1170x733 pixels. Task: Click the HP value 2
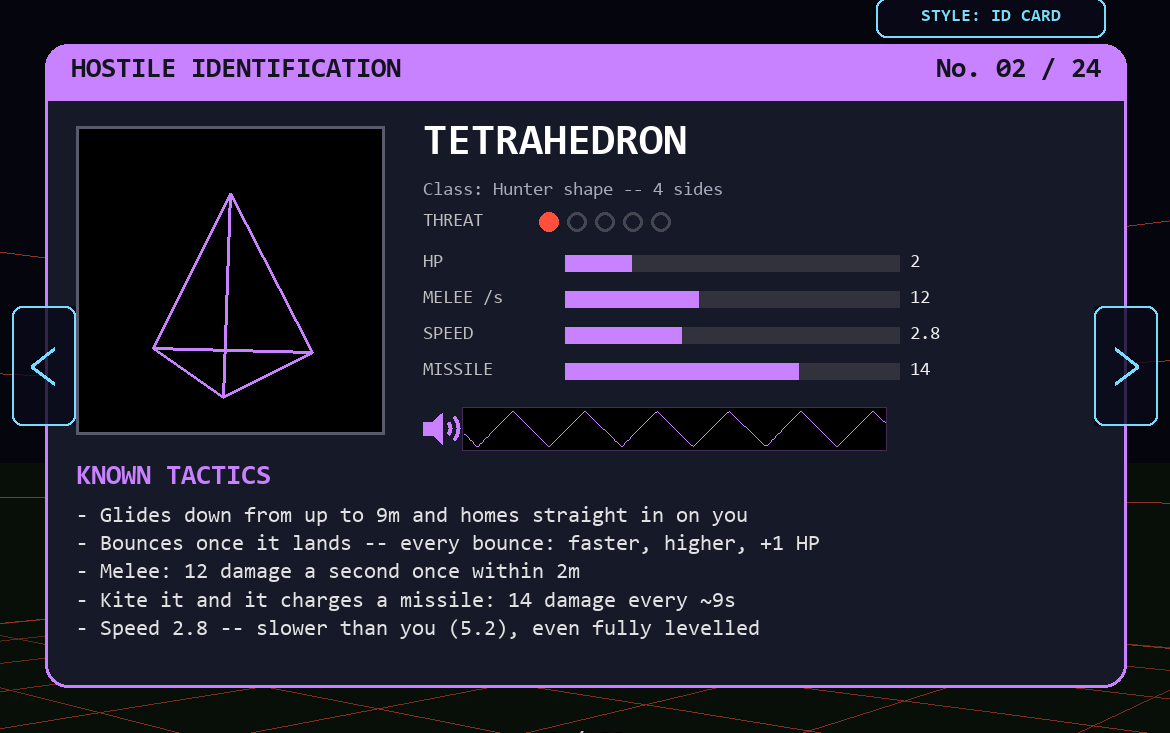(915, 262)
